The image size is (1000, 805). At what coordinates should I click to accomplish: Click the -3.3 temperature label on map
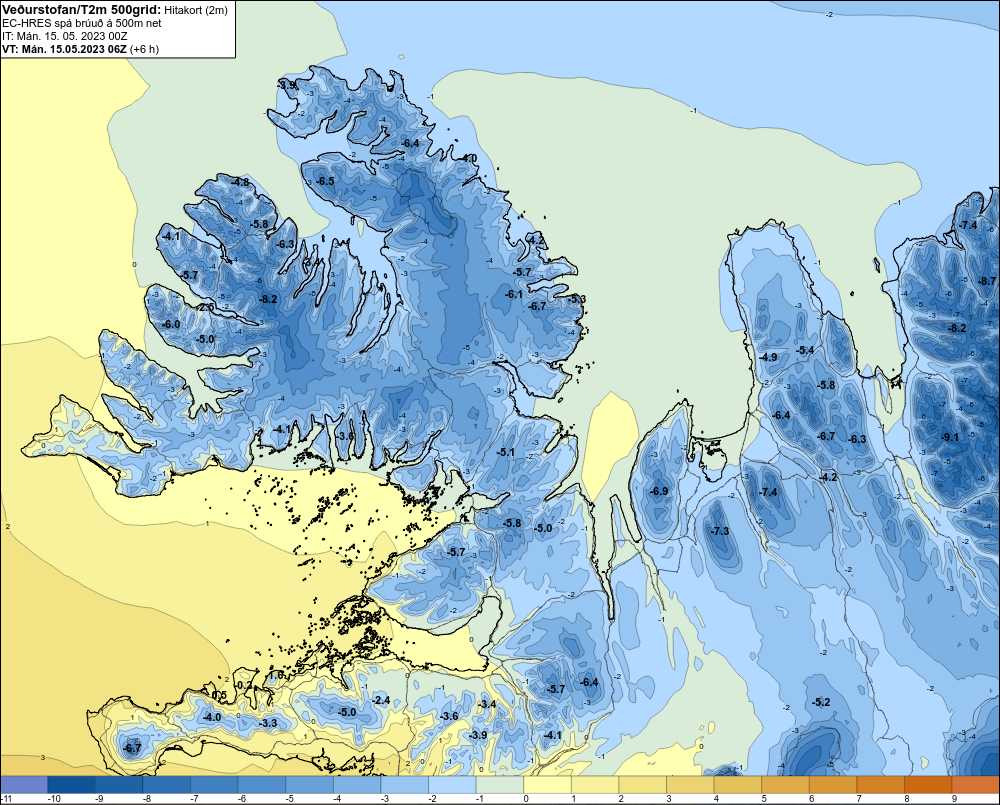268,723
